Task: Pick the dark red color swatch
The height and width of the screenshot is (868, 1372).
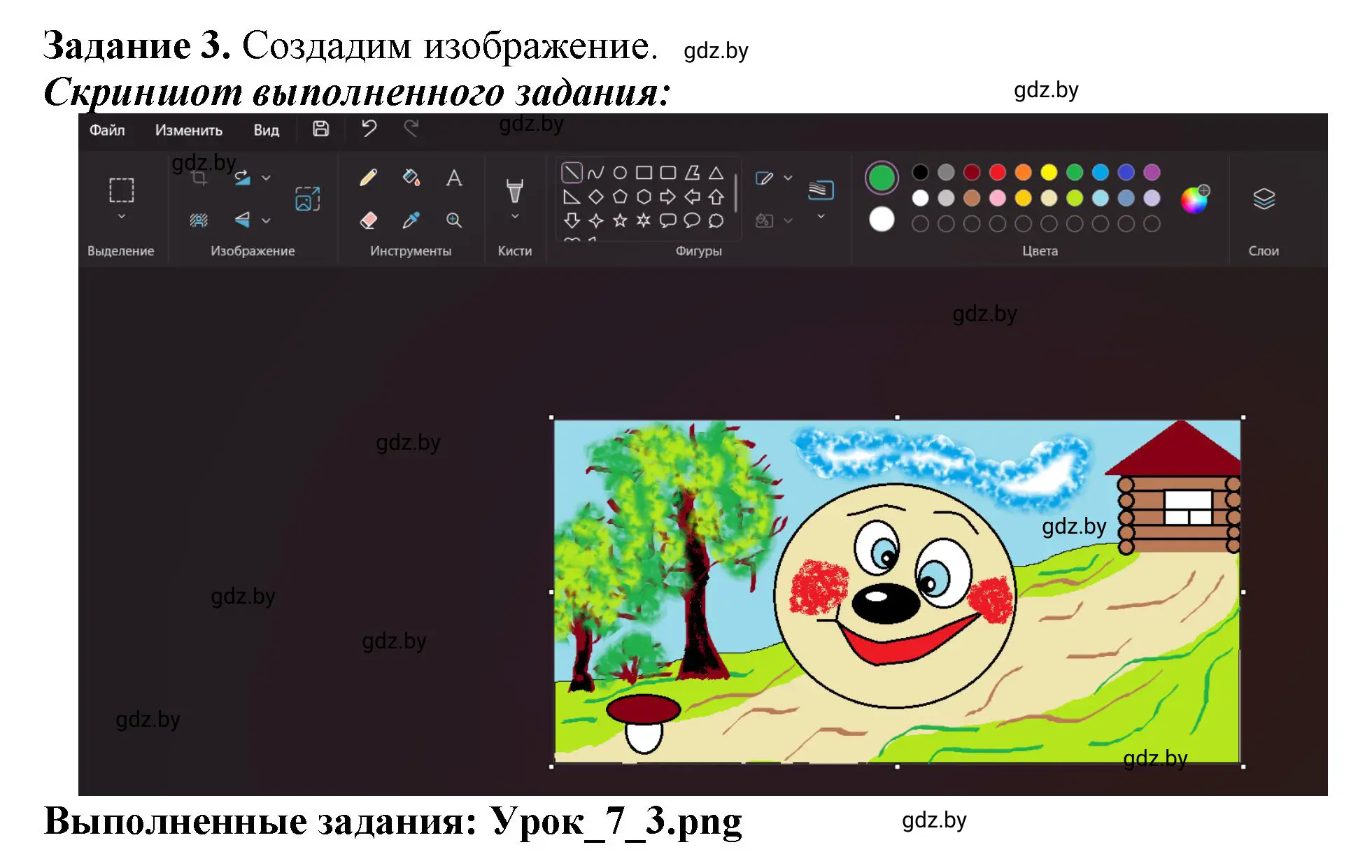Action: [x=972, y=172]
